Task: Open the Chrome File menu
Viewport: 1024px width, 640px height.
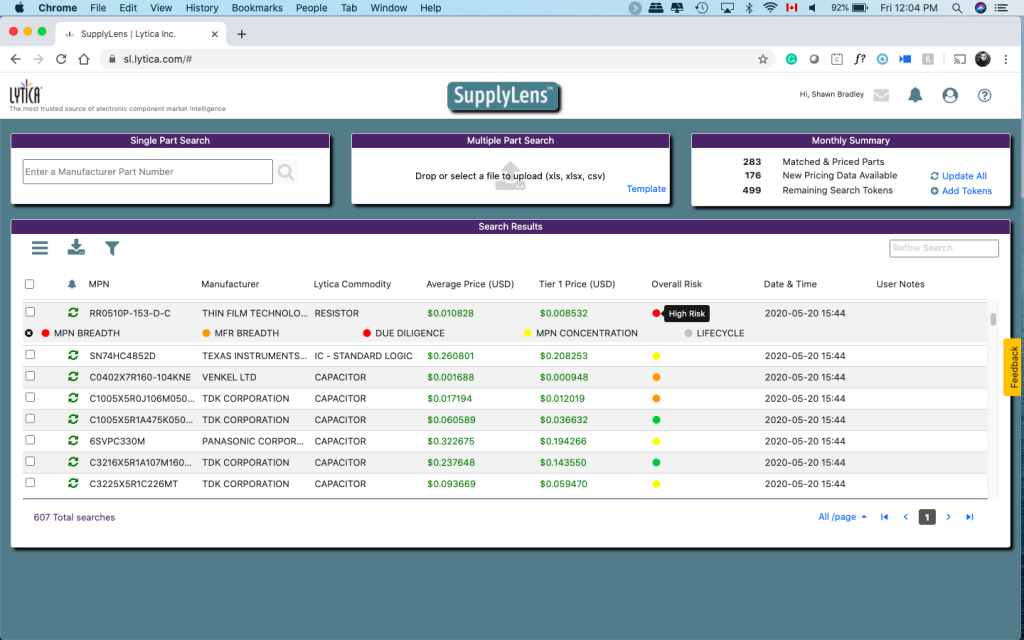Action: [98, 8]
